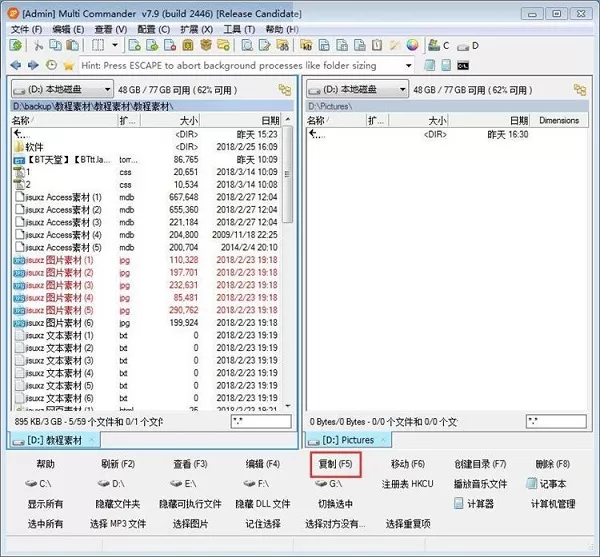Click the folder tree icon in right panel header
Screen dimensions: 600x557
point(580,90)
